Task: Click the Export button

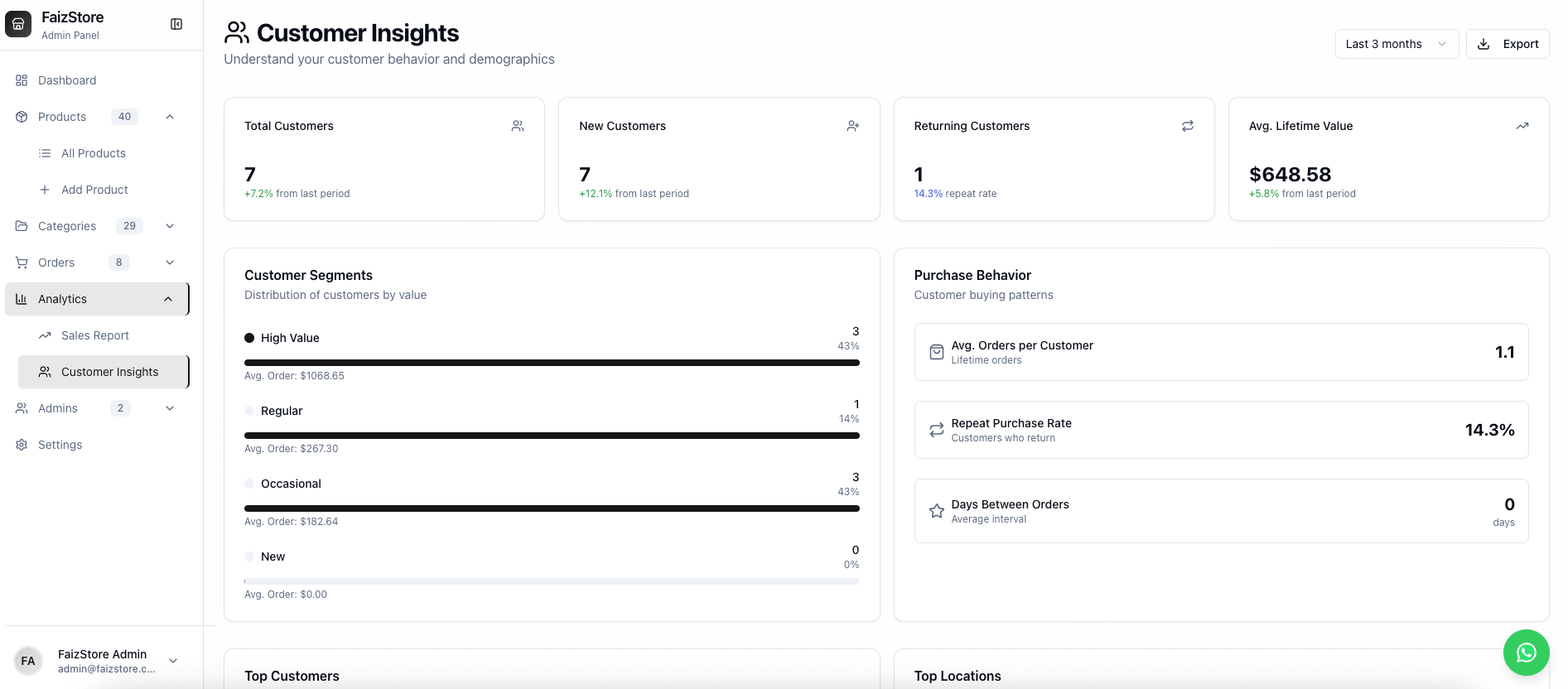Action: click(1508, 44)
